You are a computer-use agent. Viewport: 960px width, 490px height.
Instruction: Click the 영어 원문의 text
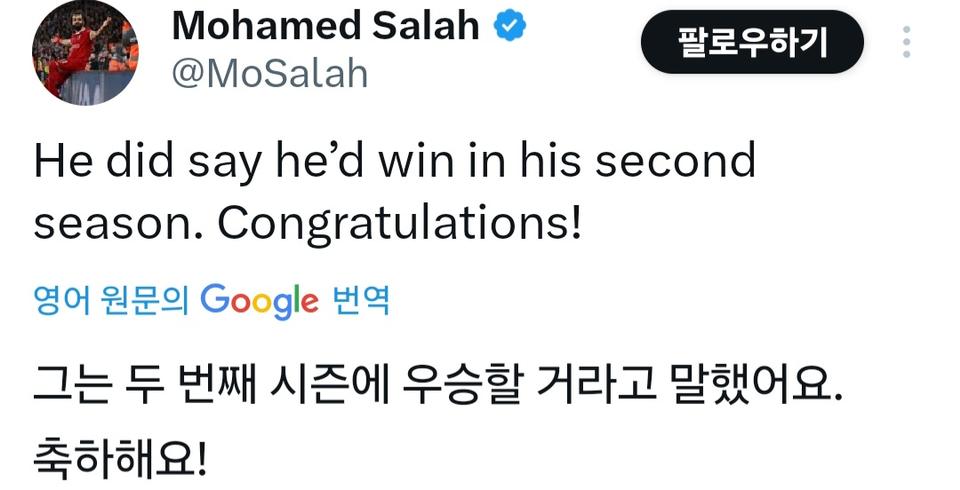point(111,300)
